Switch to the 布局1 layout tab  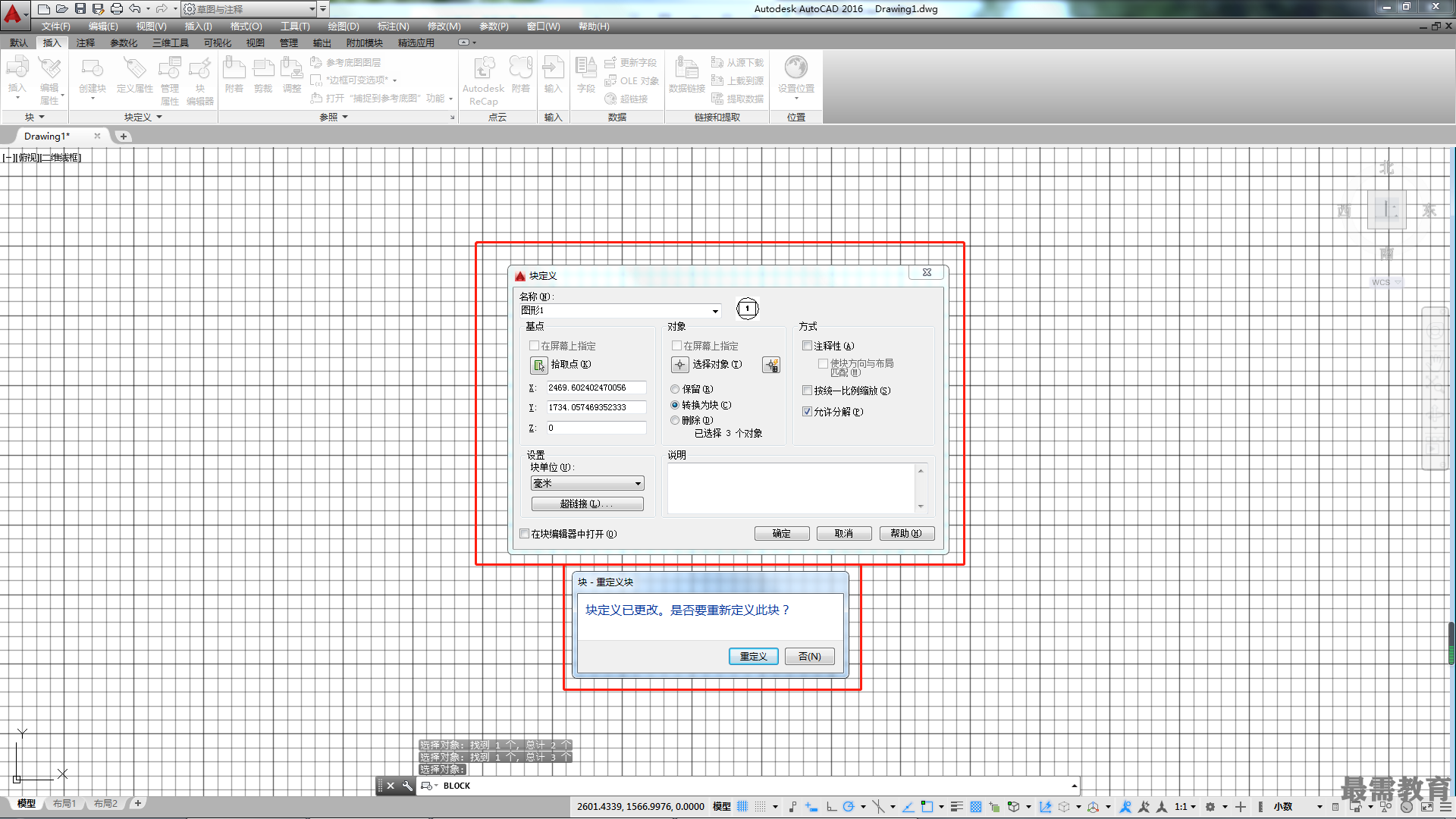coord(64,804)
